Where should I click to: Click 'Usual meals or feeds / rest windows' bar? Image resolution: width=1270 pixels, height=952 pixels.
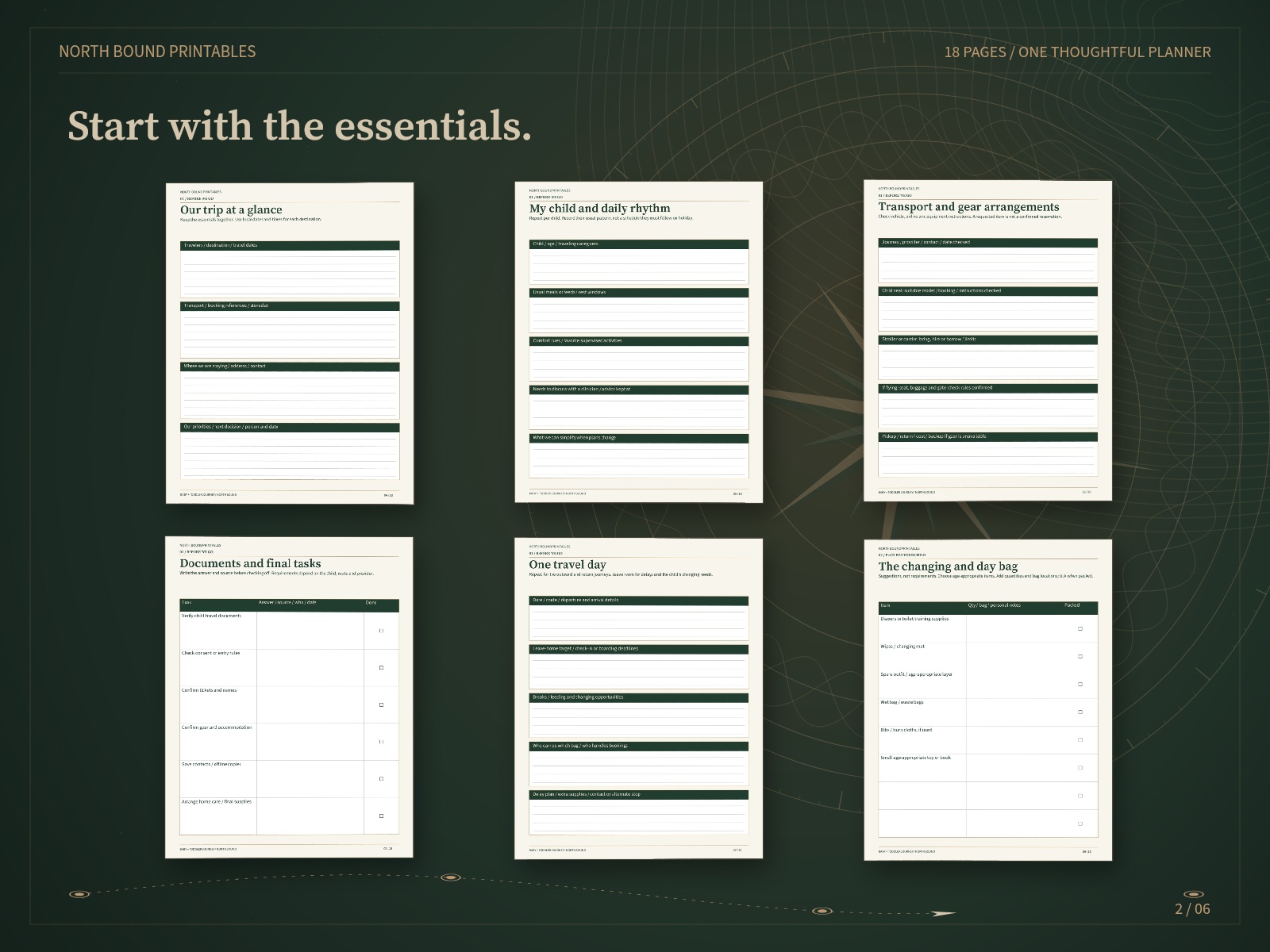click(x=639, y=292)
